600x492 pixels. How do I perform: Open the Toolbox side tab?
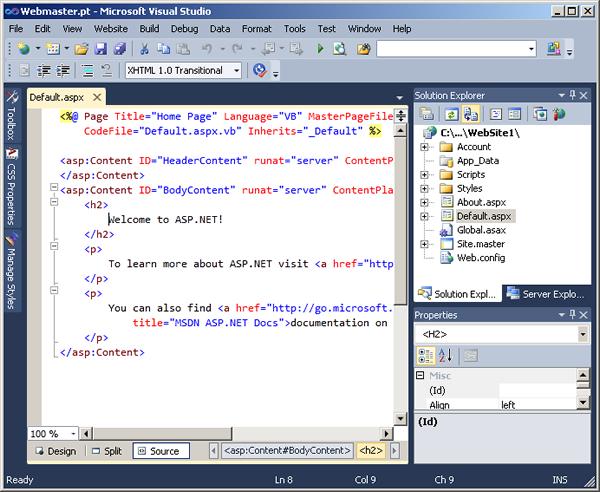[x=11, y=116]
